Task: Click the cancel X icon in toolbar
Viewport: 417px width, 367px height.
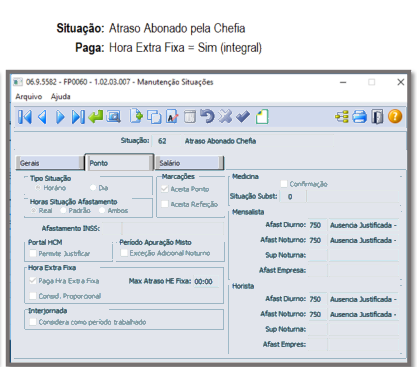Action: coord(225,117)
